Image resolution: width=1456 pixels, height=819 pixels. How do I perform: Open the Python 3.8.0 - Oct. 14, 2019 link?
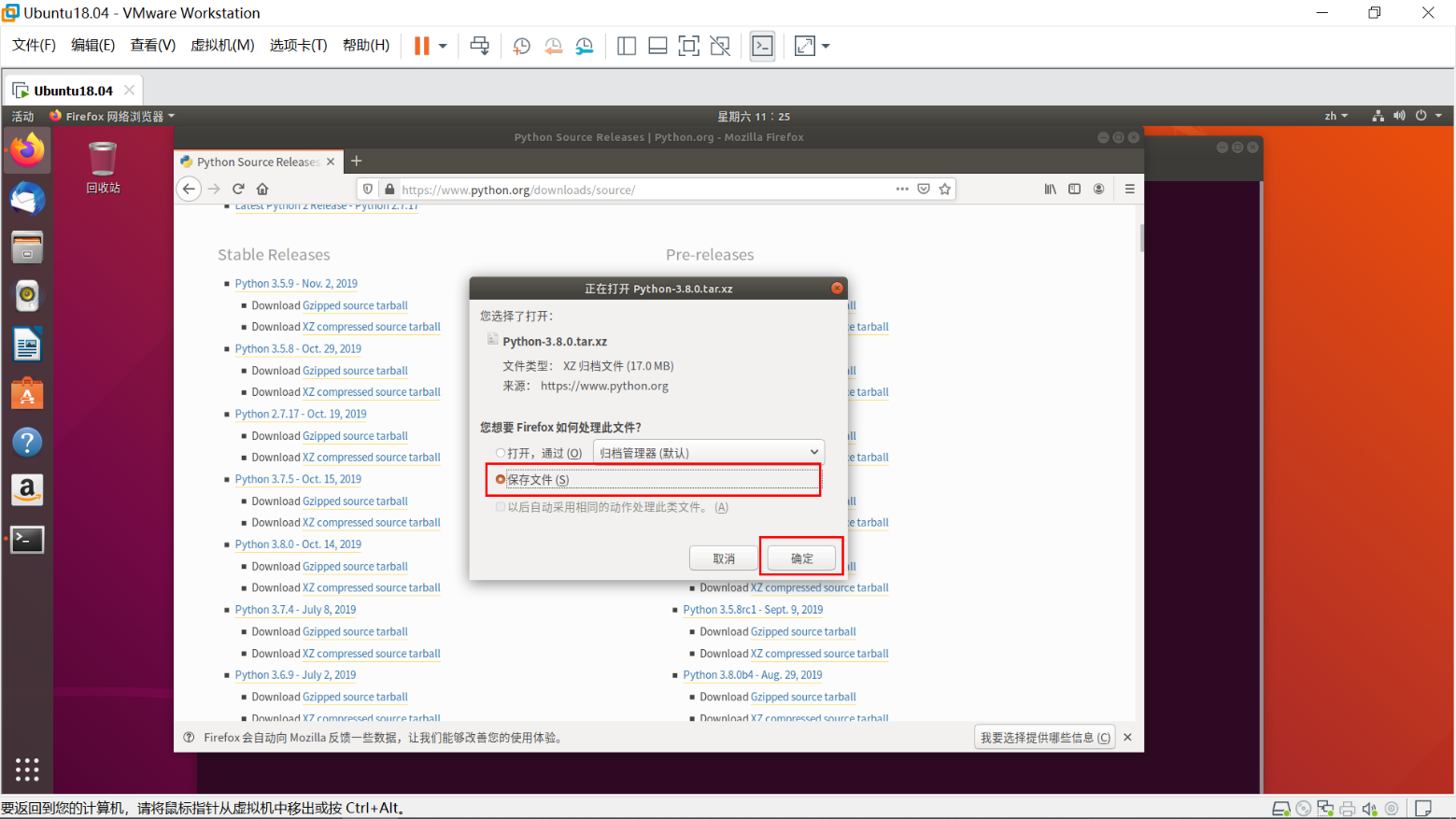[x=298, y=544]
